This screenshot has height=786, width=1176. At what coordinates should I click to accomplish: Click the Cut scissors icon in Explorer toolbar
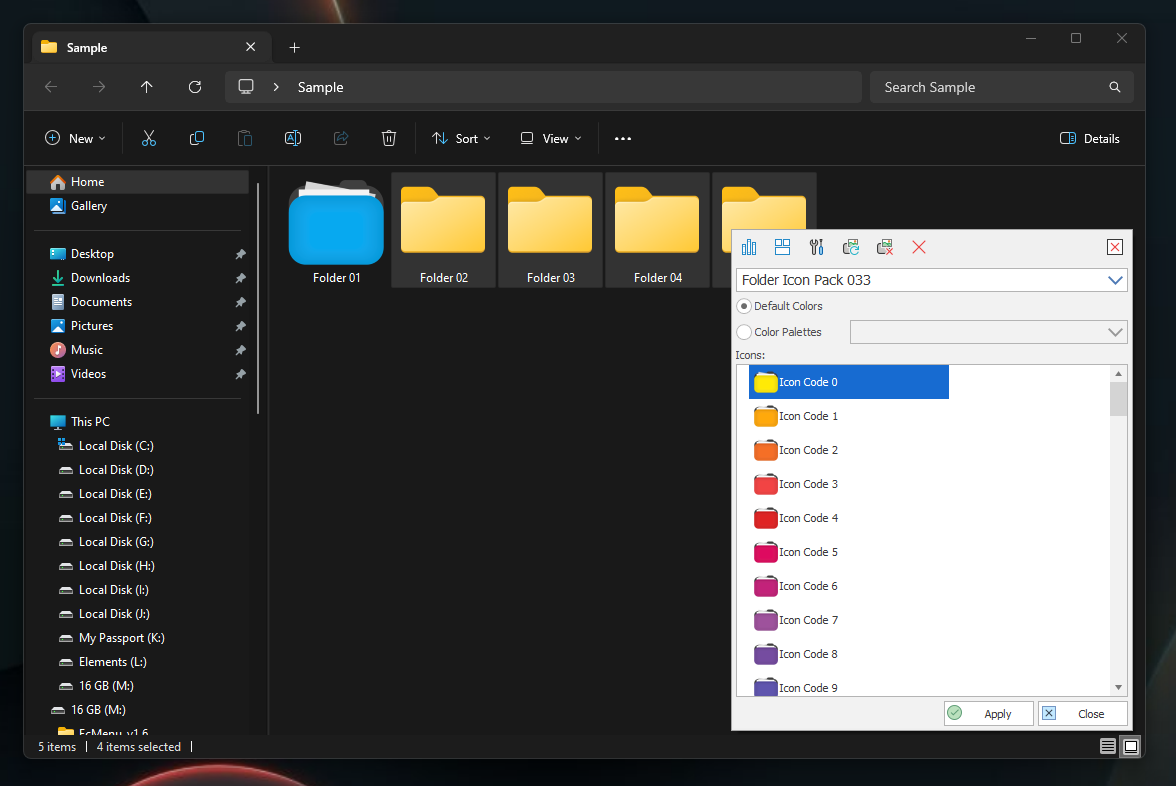148,138
